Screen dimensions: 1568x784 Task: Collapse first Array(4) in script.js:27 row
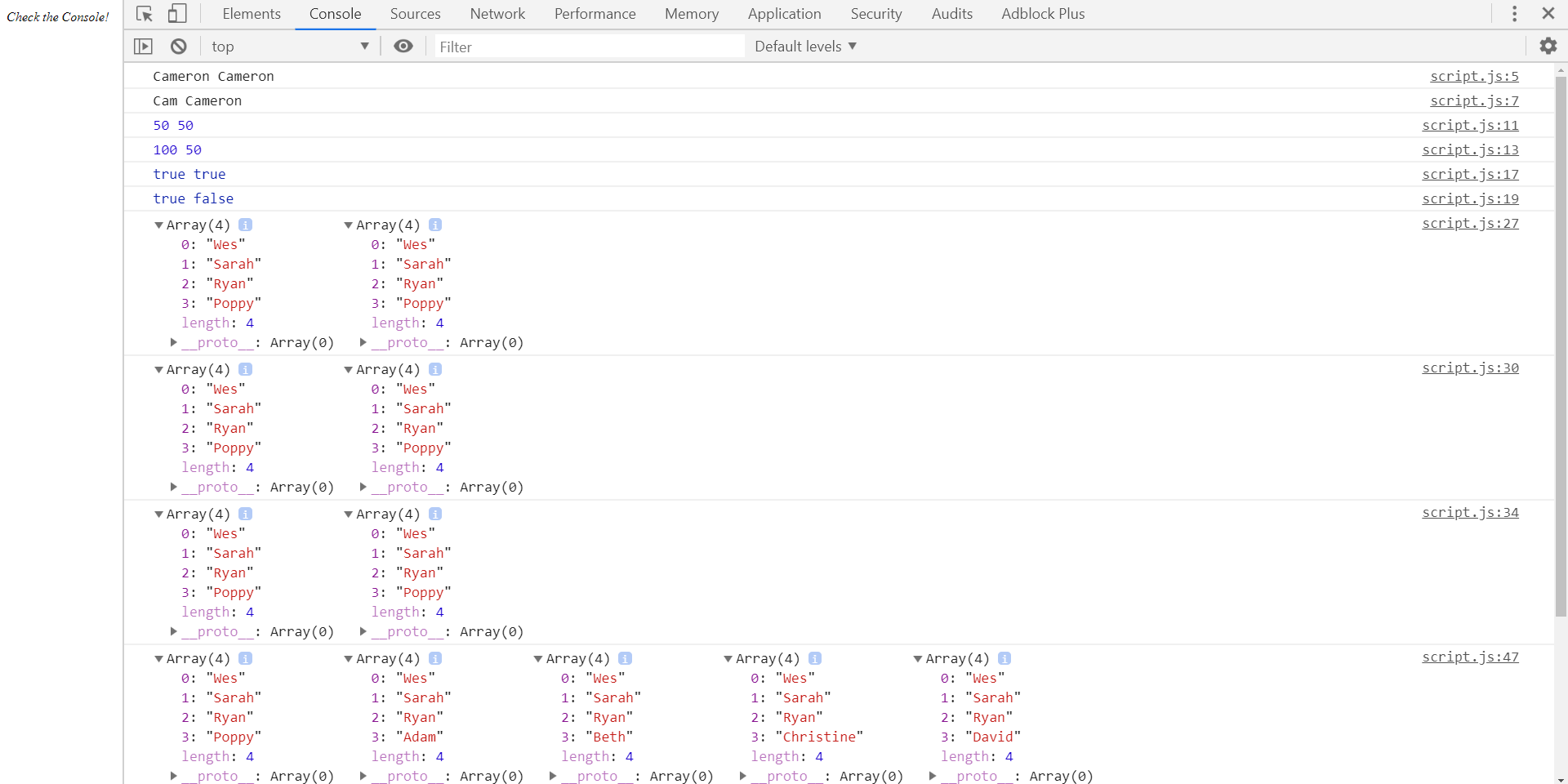[x=158, y=225]
